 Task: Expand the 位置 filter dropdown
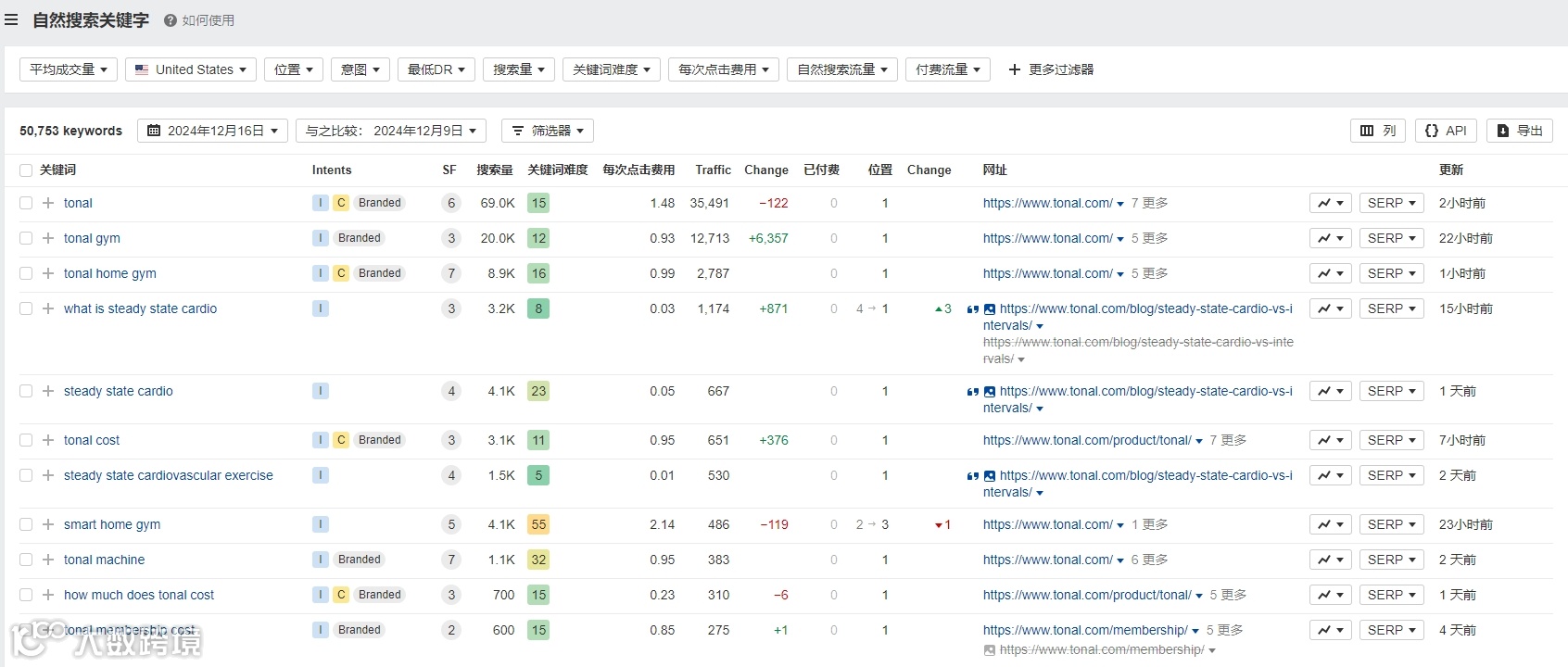pos(294,69)
